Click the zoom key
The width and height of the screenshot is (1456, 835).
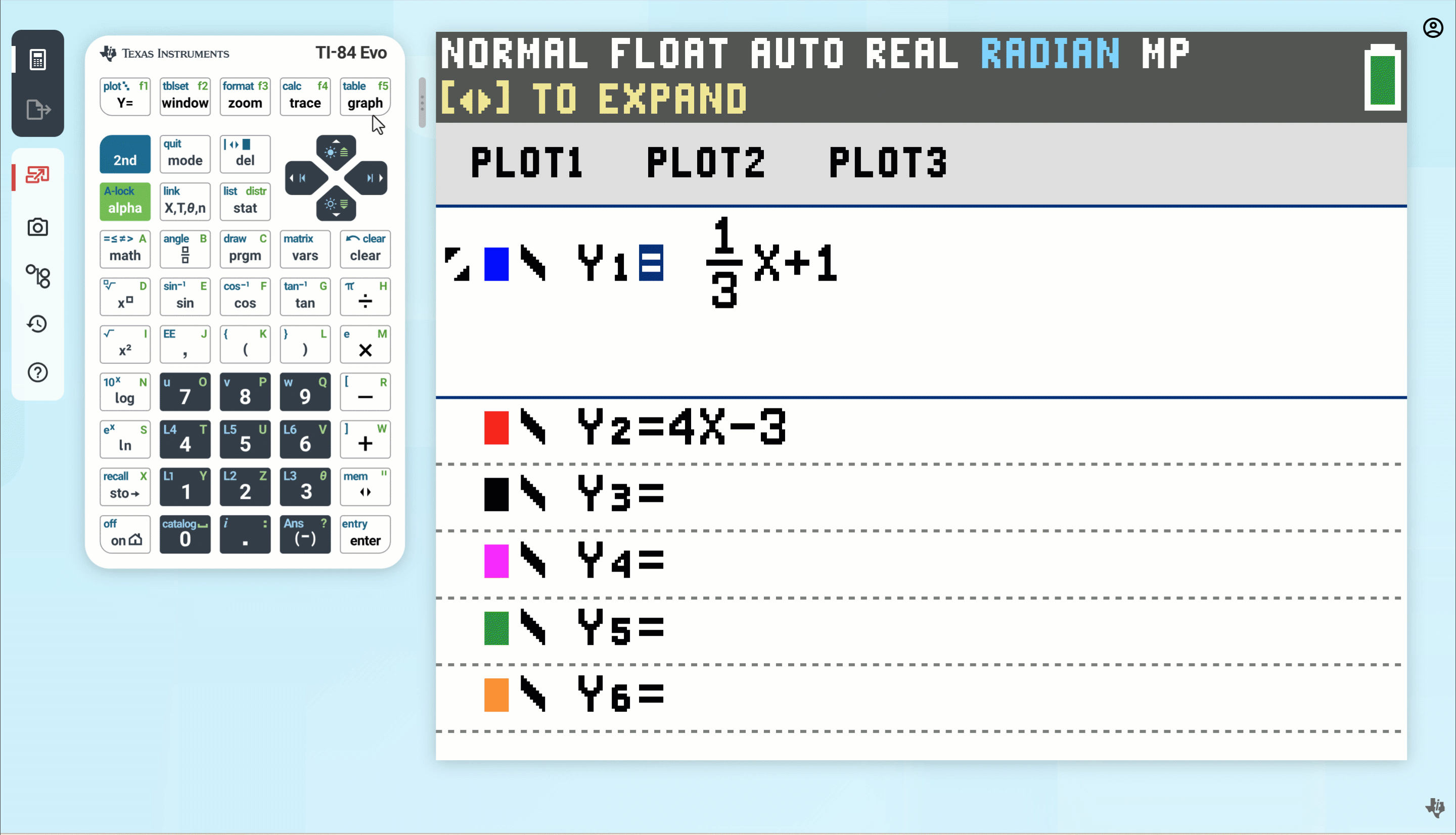[245, 97]
